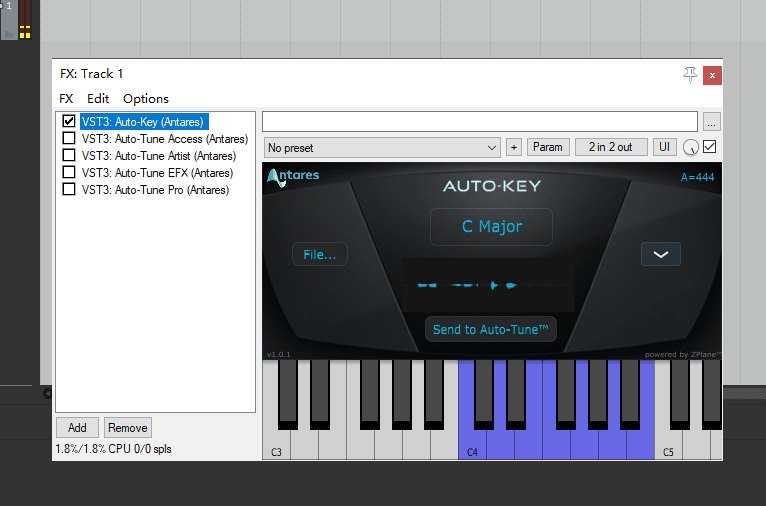Click the track 1 folder icon
766x506 pixels.
point(8,34)
